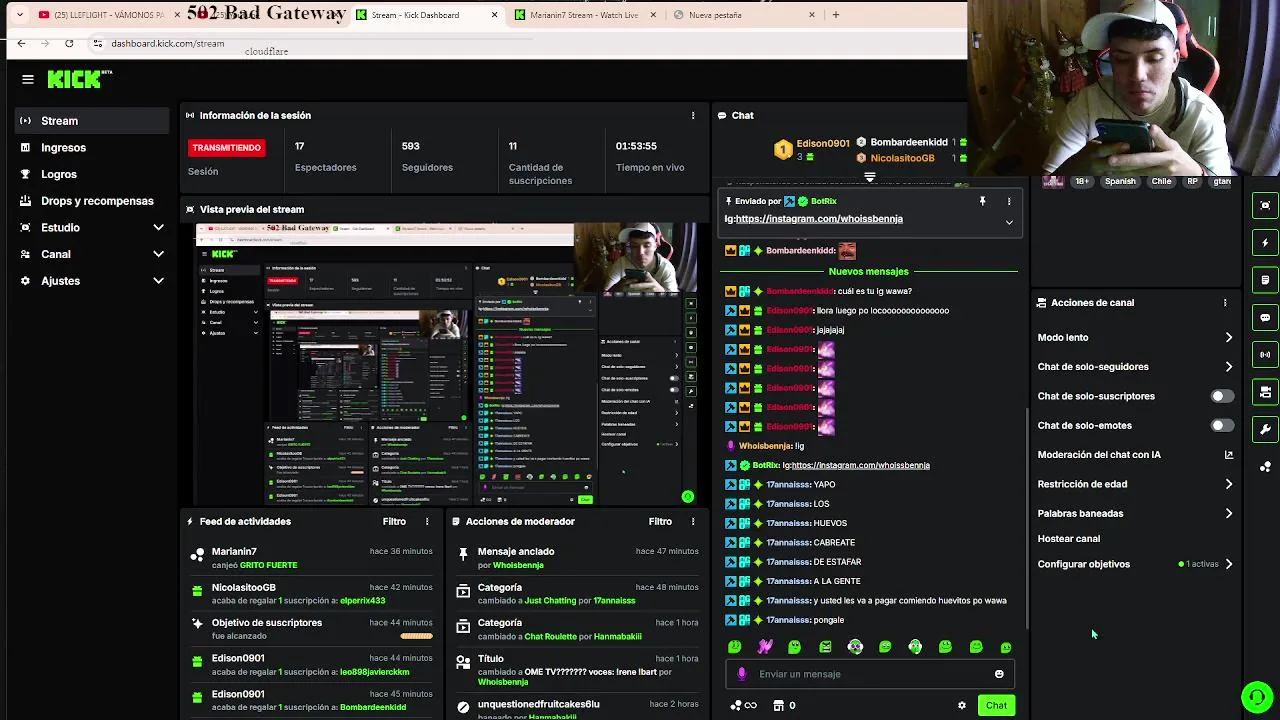Click Hostear canal
This screenshot has height=720, width=1280.
1069,539
